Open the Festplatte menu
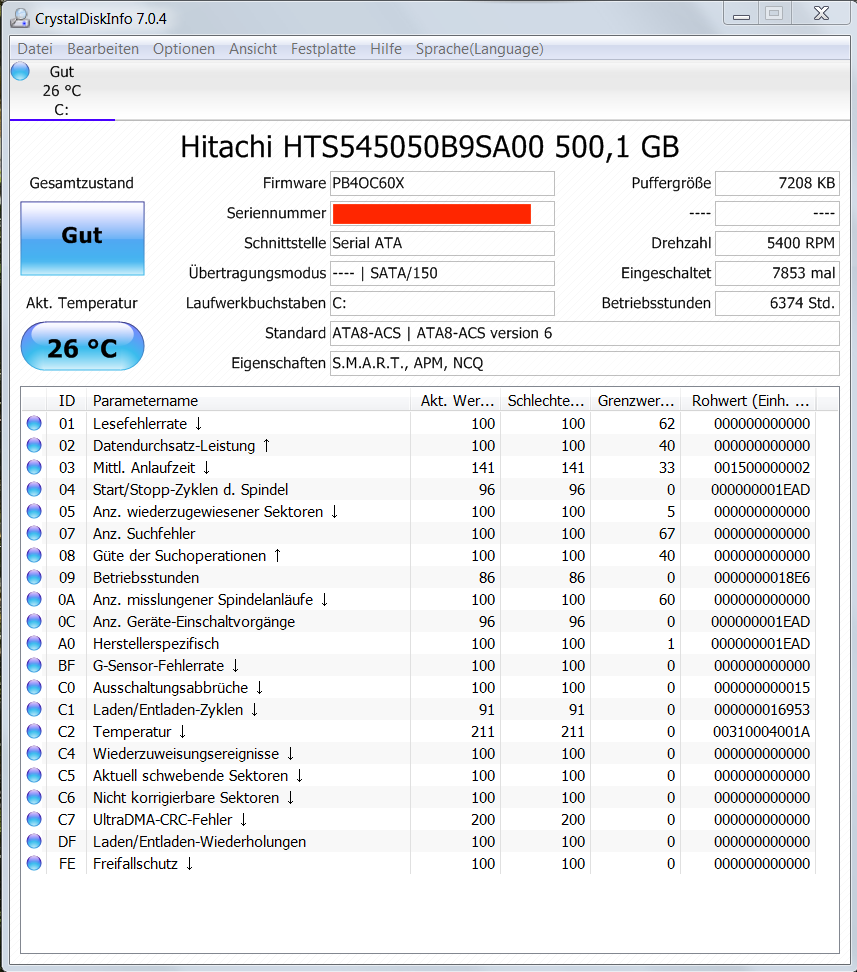 (323, 49)
